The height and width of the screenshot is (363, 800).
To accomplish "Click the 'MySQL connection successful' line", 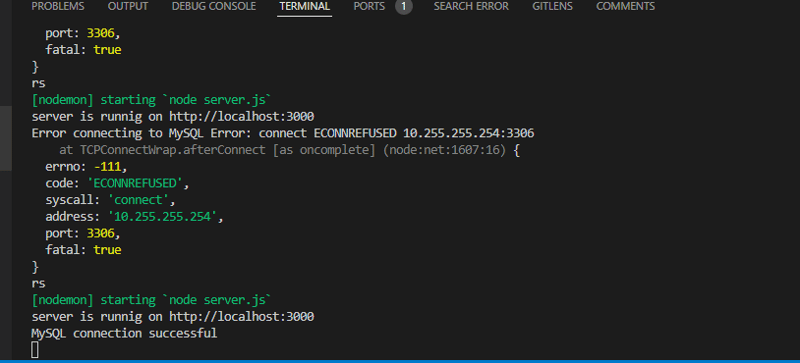I will (124, 333).
